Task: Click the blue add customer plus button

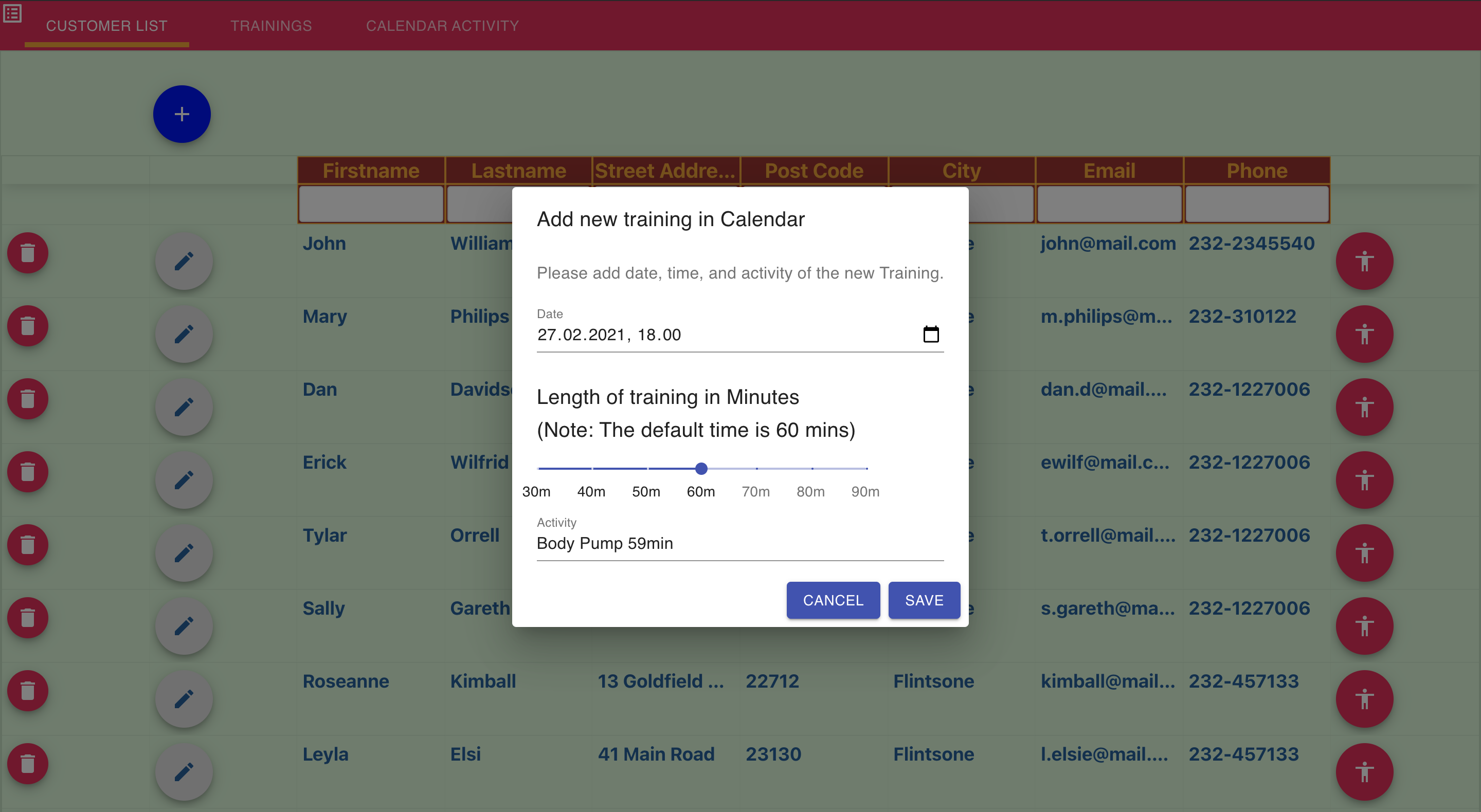Action: 182,114
